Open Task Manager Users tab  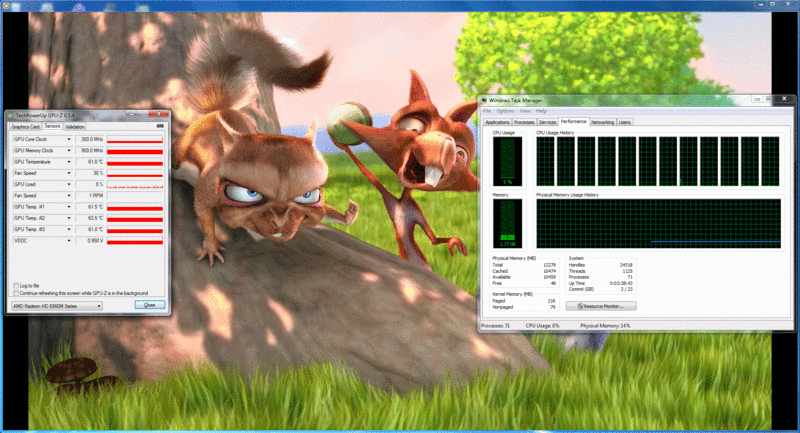(624, 122)
